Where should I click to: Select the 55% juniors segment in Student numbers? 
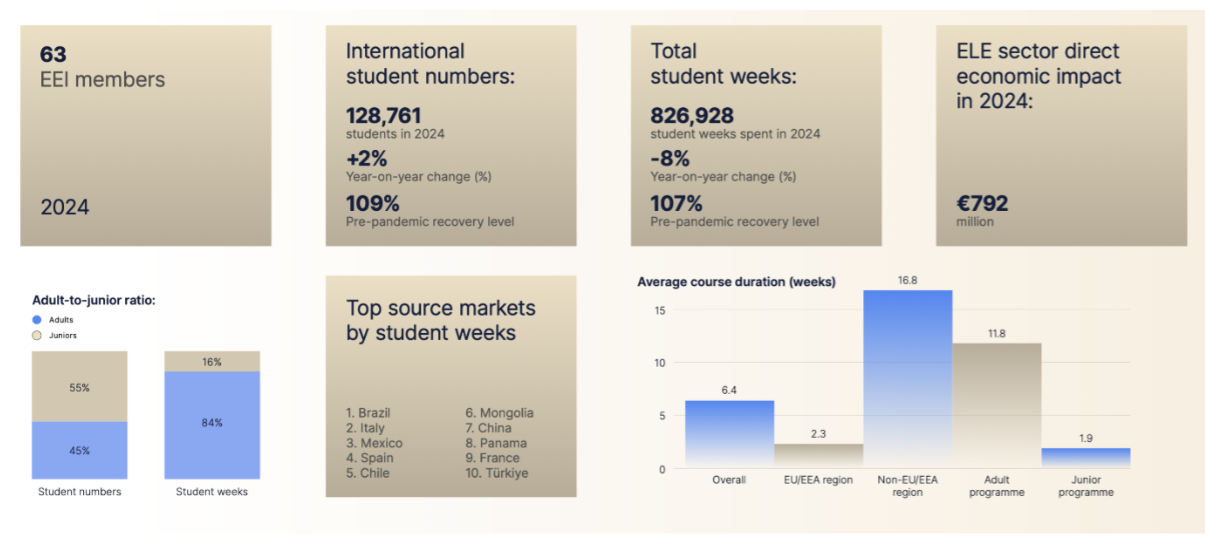[79, 386]
